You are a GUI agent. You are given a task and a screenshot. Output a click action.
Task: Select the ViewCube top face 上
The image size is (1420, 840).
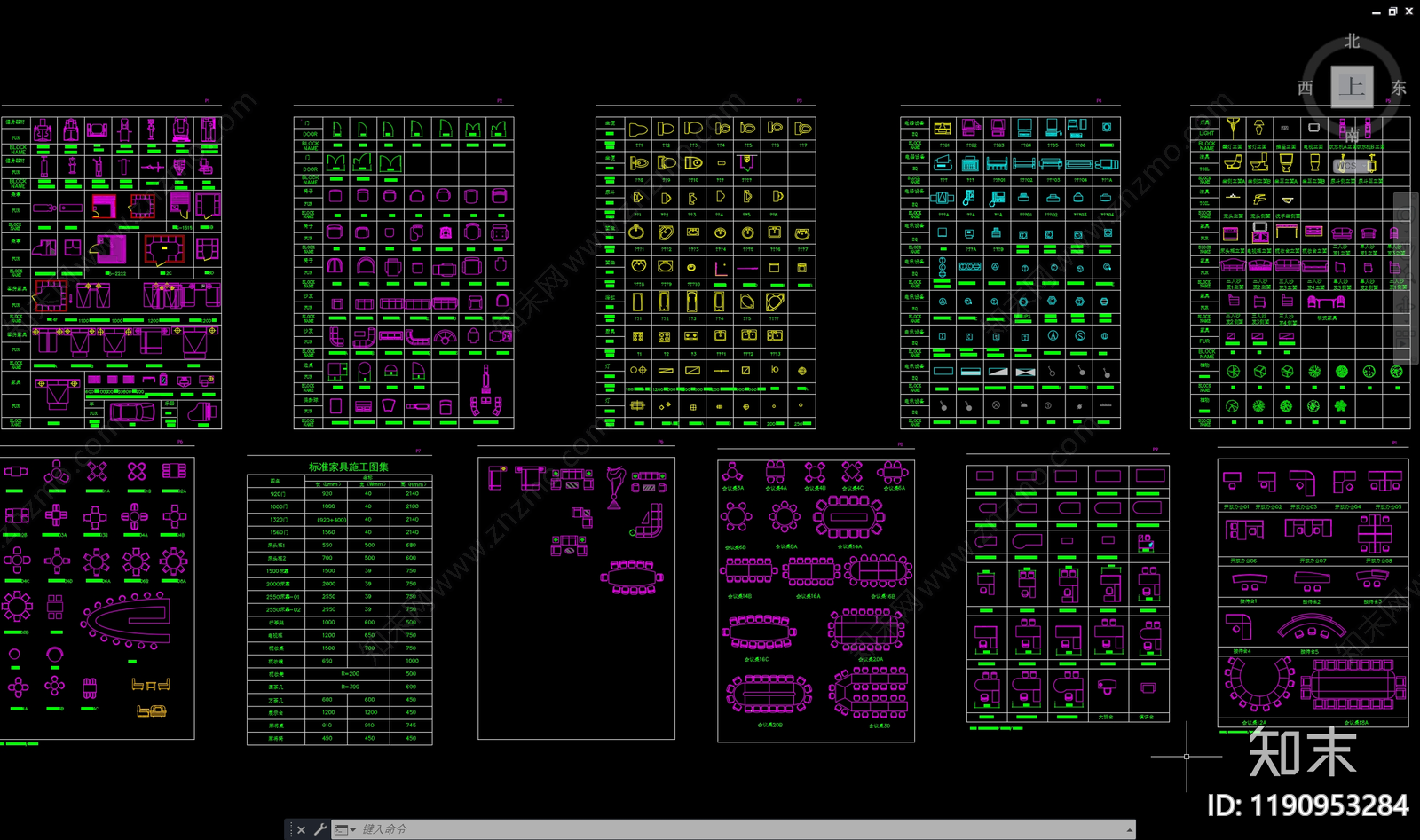(x=1352, y=87)
